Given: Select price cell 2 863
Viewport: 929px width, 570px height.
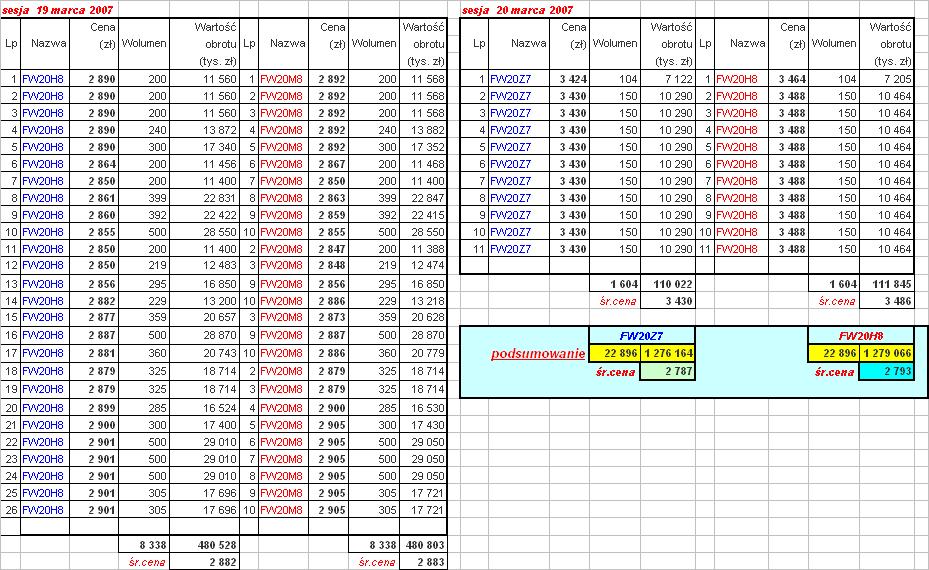Looking at the screenshot, I should click(x=329, y=198).
